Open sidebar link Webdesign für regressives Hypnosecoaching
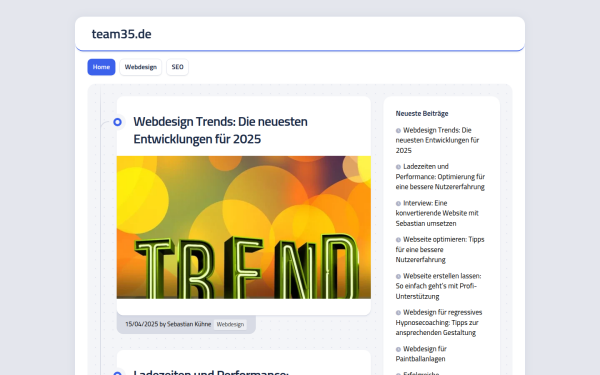The width and height of the screenshot is (600, 375). 439,322
